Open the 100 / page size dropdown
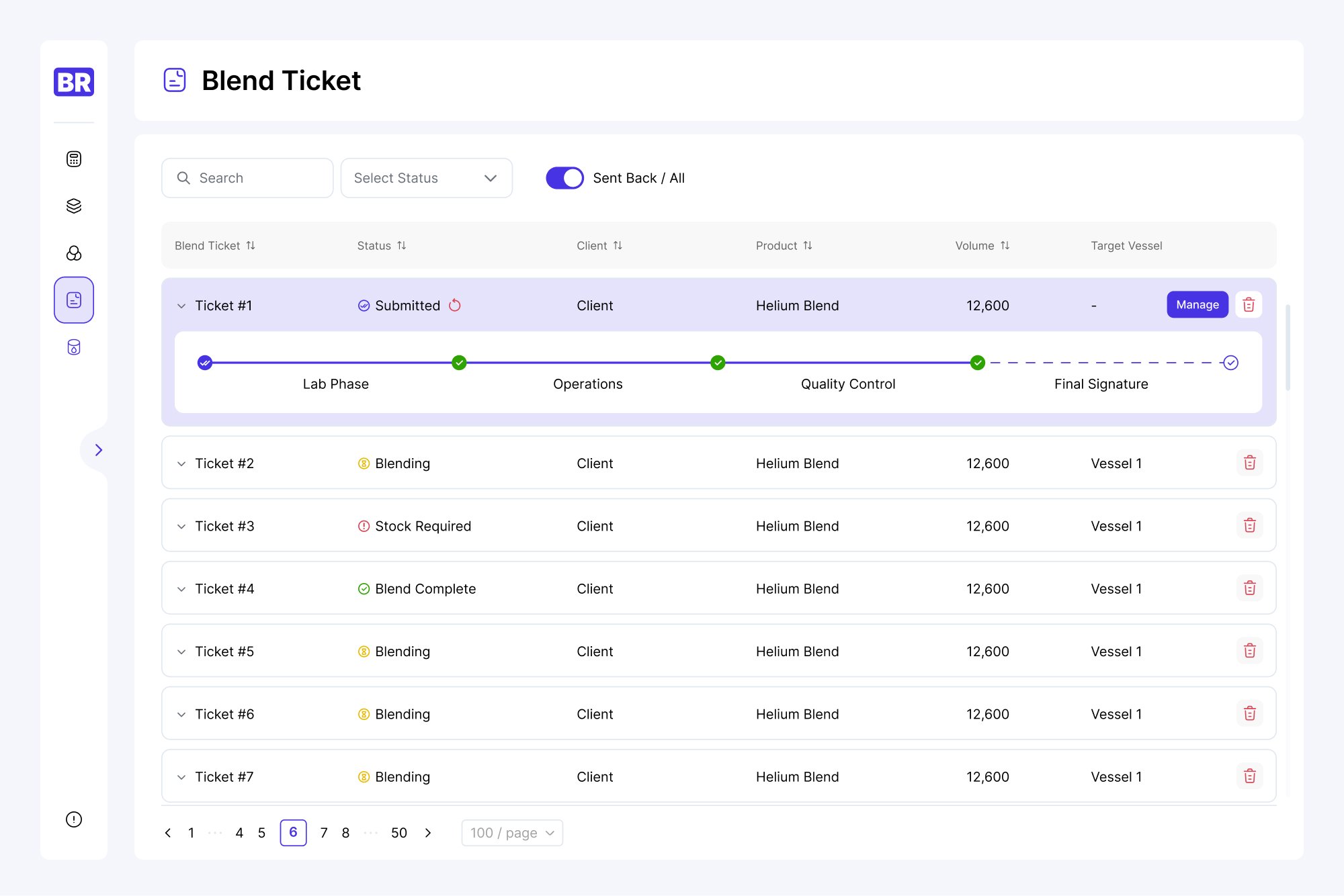The height and width of the screenshot is (896, 1344). tap(512, 833)
